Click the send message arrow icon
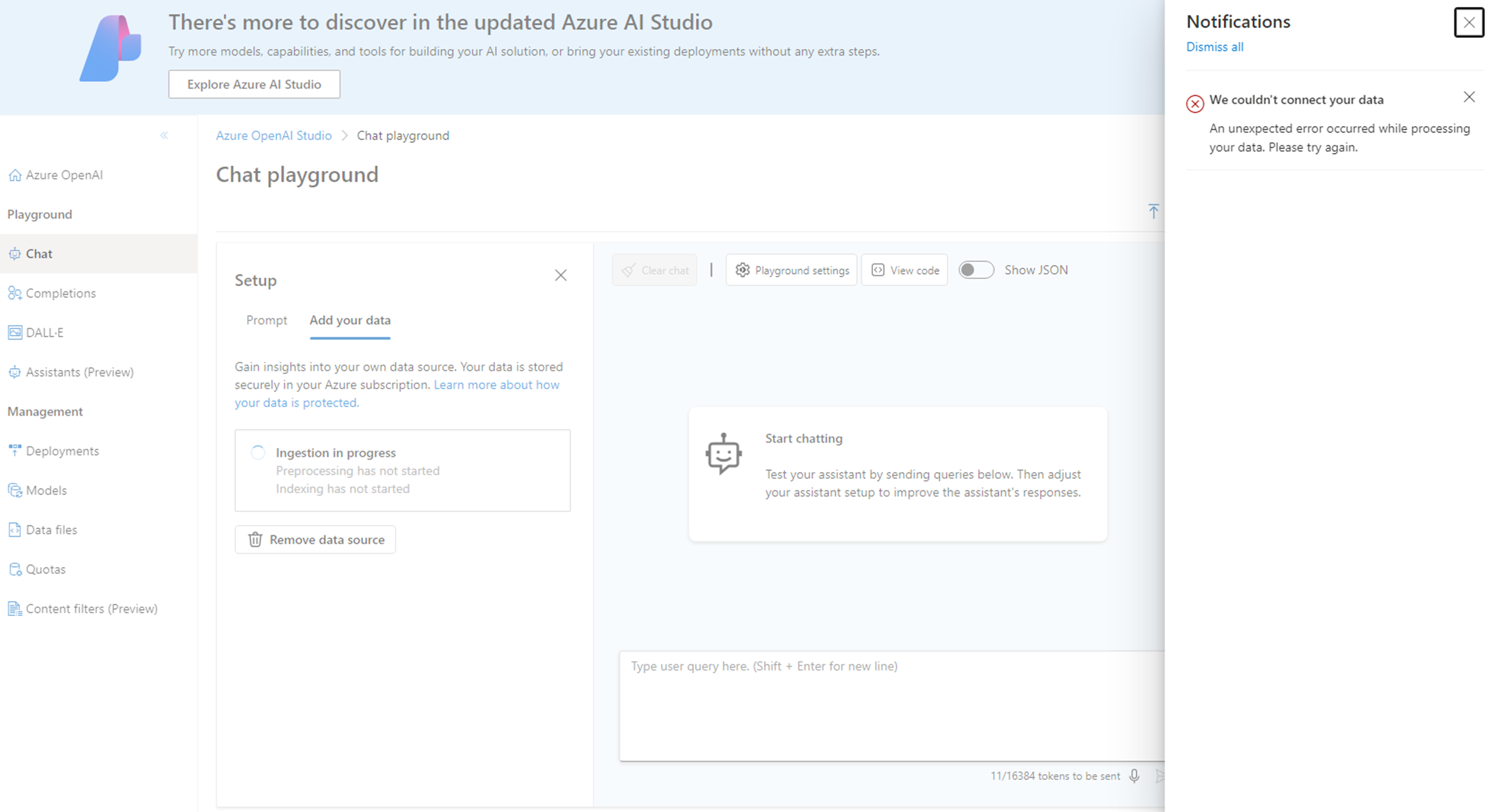The height and width of the screenshot is (812, 1499). (1159, 776)
